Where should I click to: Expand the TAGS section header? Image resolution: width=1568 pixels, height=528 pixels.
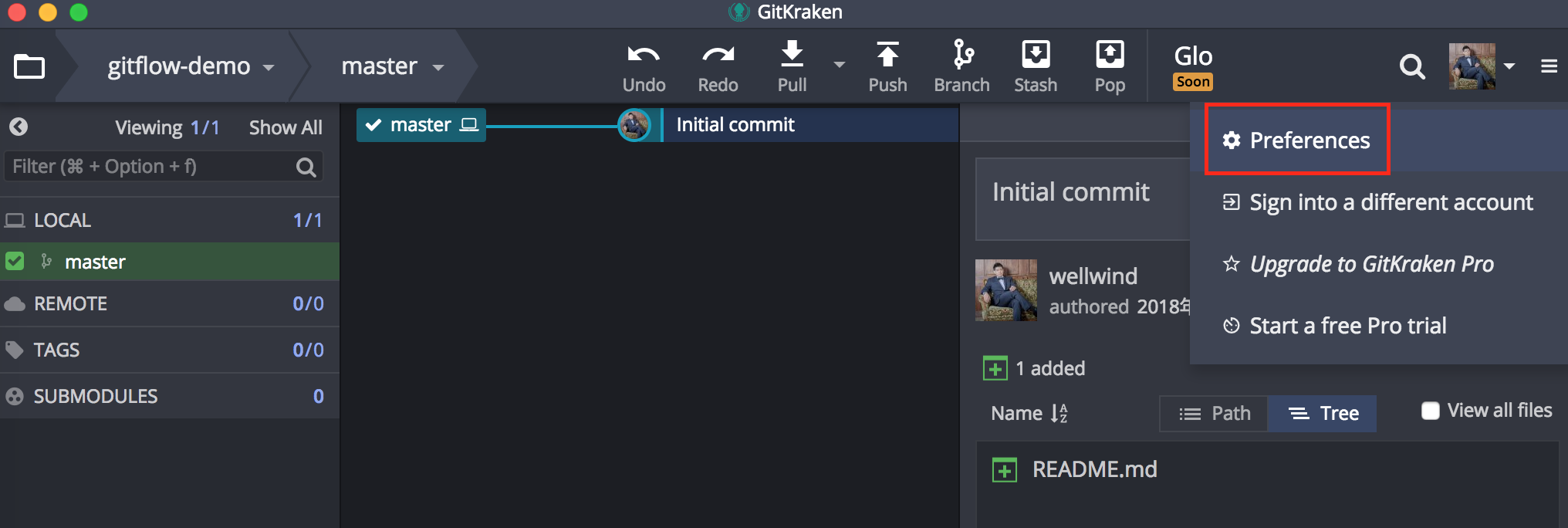point(170,350)
